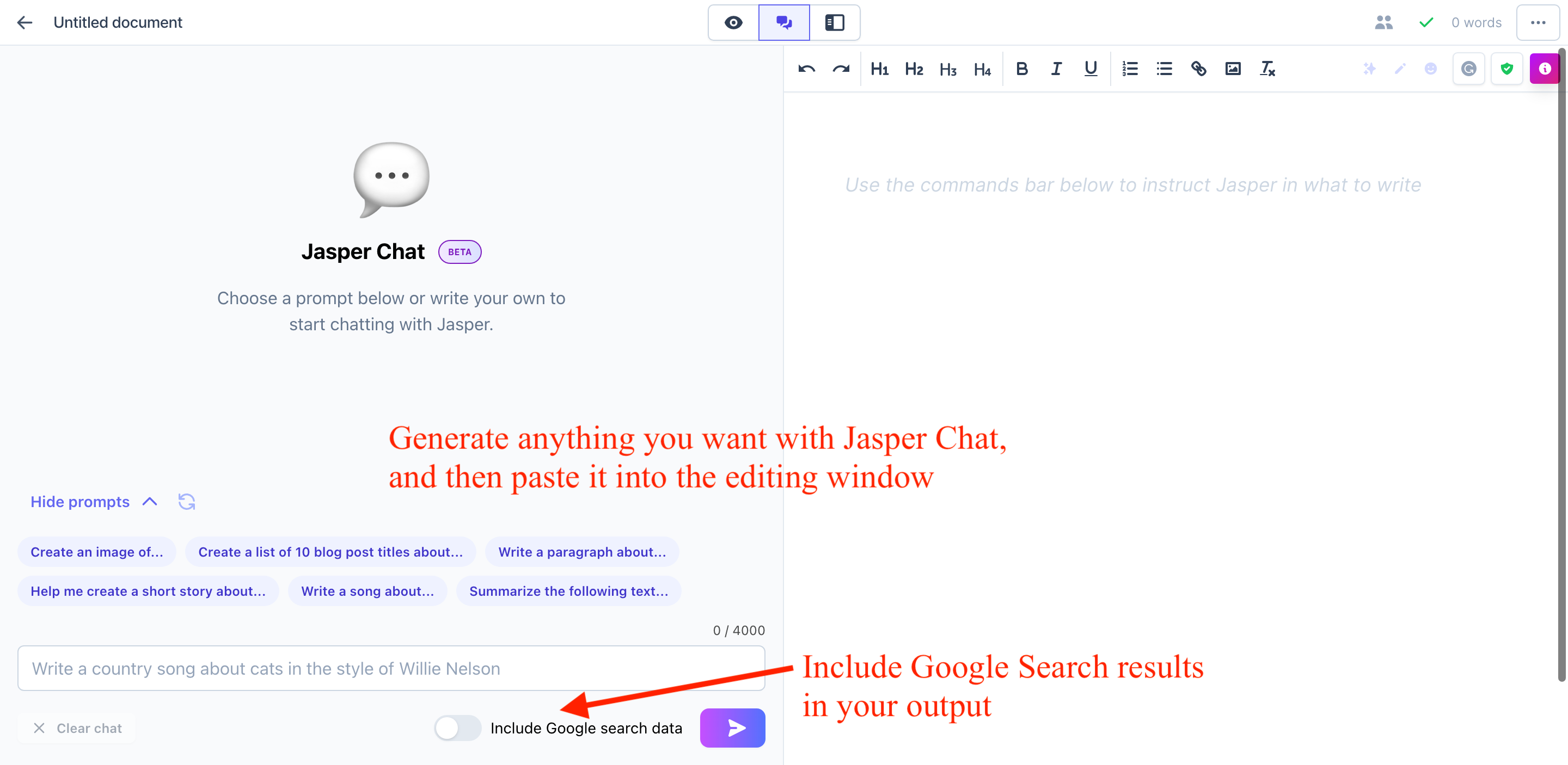The image size is (1568, 765).
Task: Select the 'Create an image of...' prompt
Action: click(97, 552)
